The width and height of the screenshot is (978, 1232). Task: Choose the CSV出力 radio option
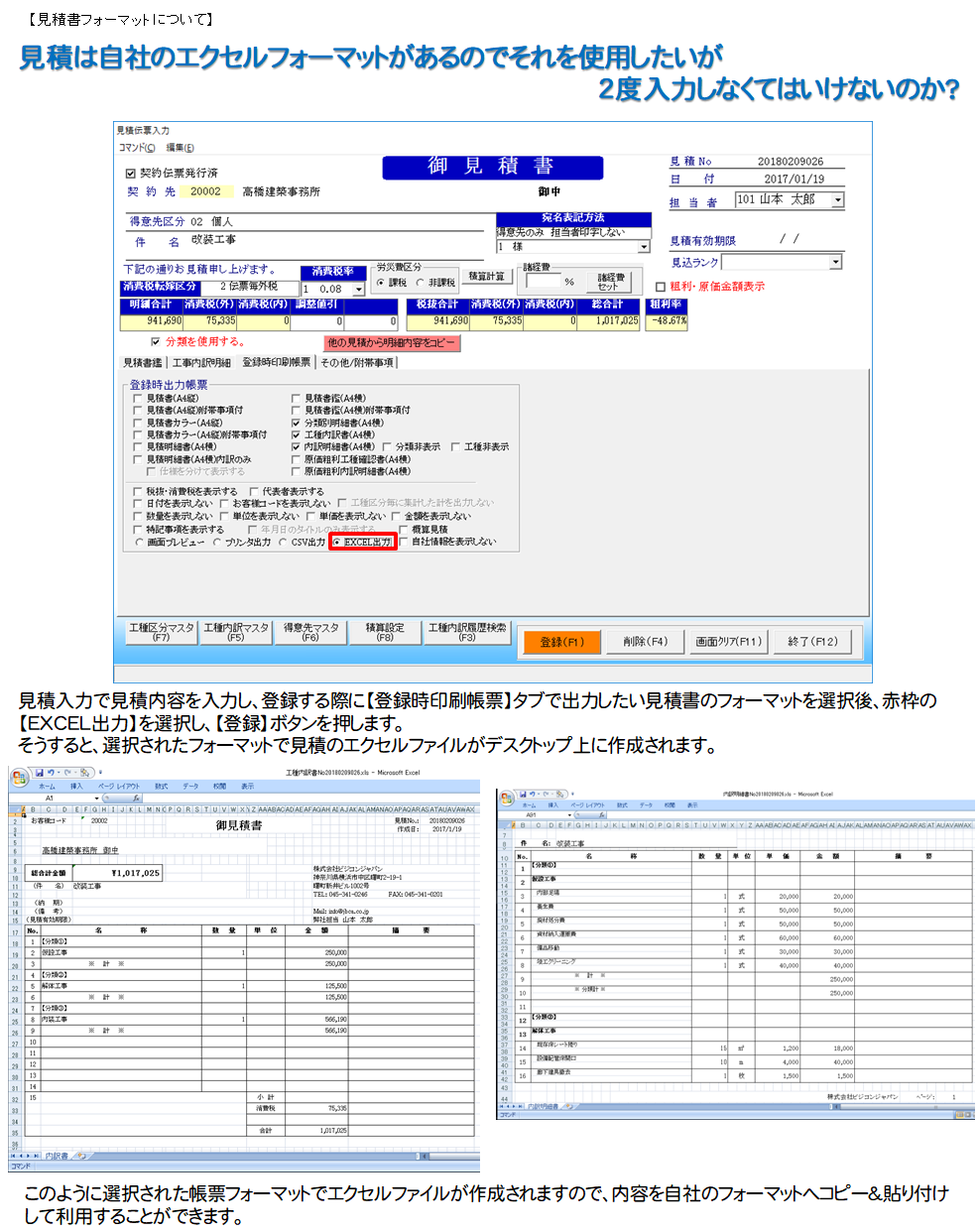(284, 543)
